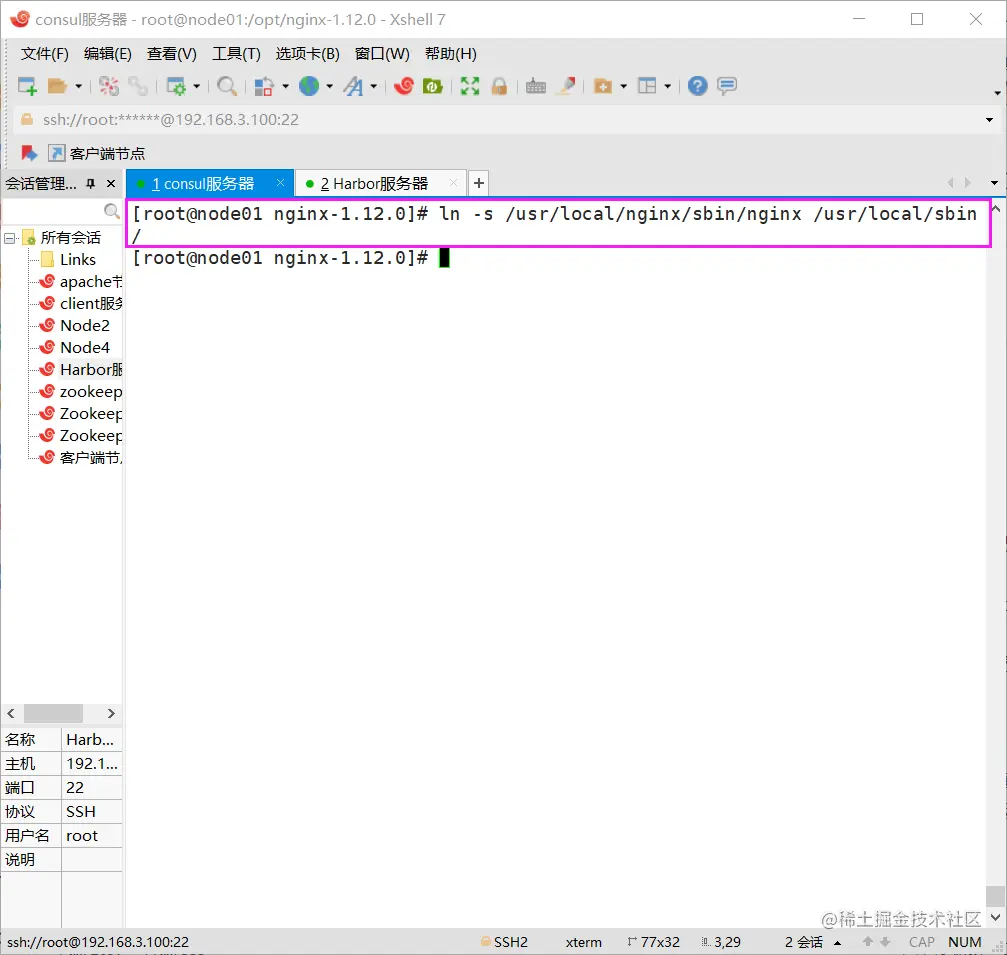Open the tab list dropdown arrow
Image resolution: width=1007 pixels, height=955 pixels.
pos(994,183)
